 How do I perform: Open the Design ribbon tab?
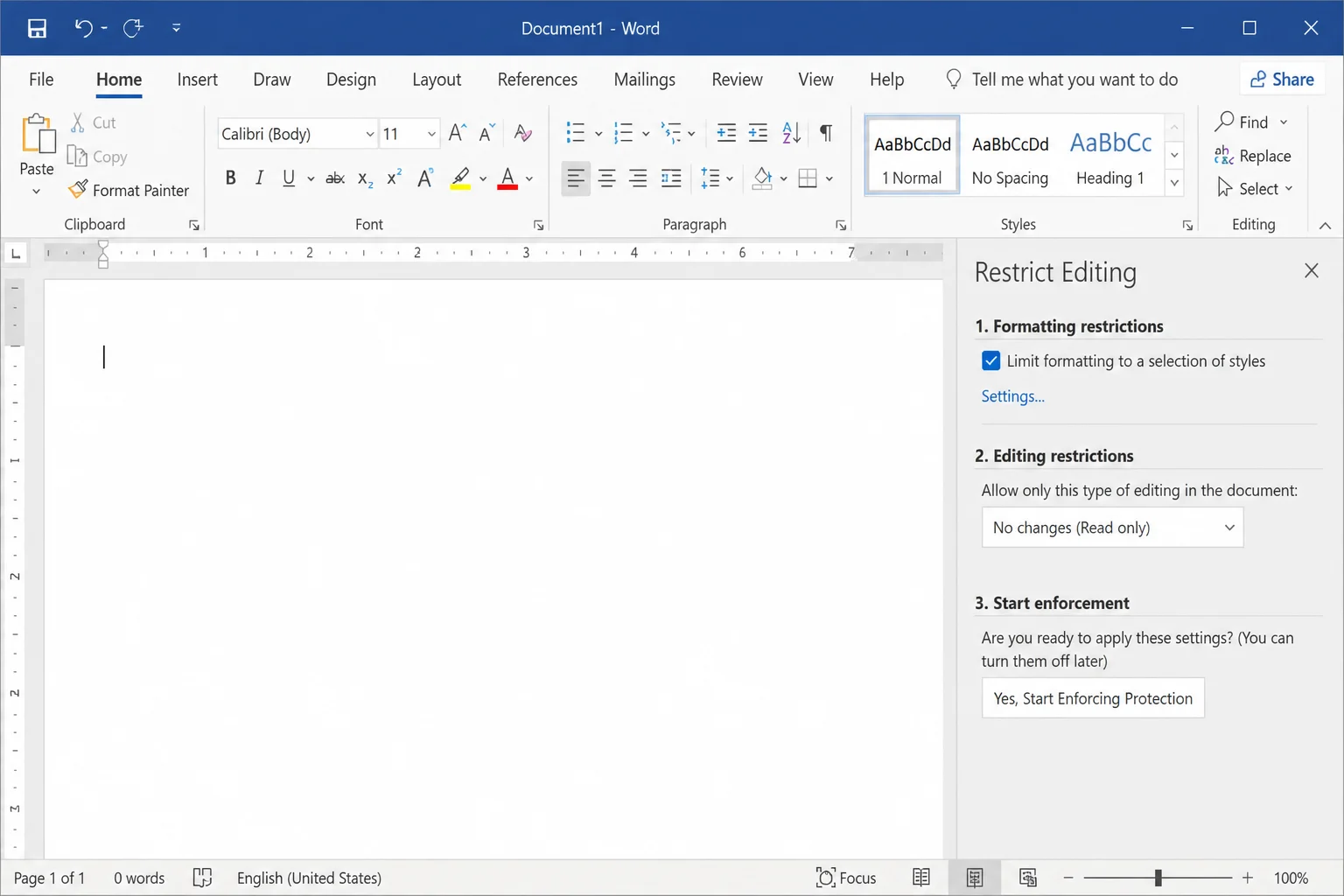coord(351,80)
